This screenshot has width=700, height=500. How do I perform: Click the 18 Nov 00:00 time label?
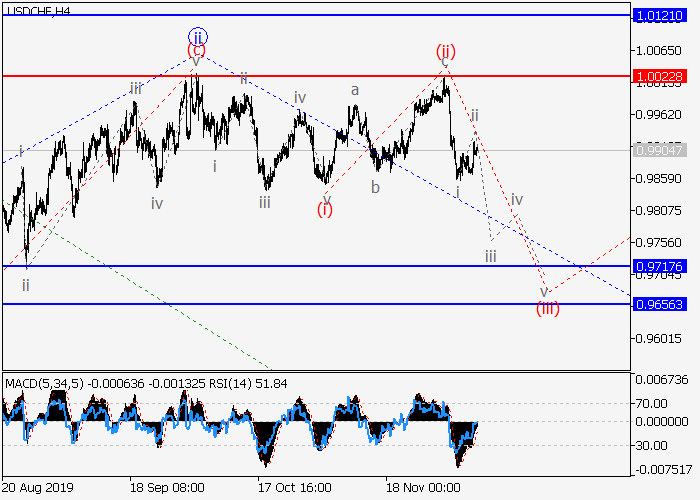point(424,488)
